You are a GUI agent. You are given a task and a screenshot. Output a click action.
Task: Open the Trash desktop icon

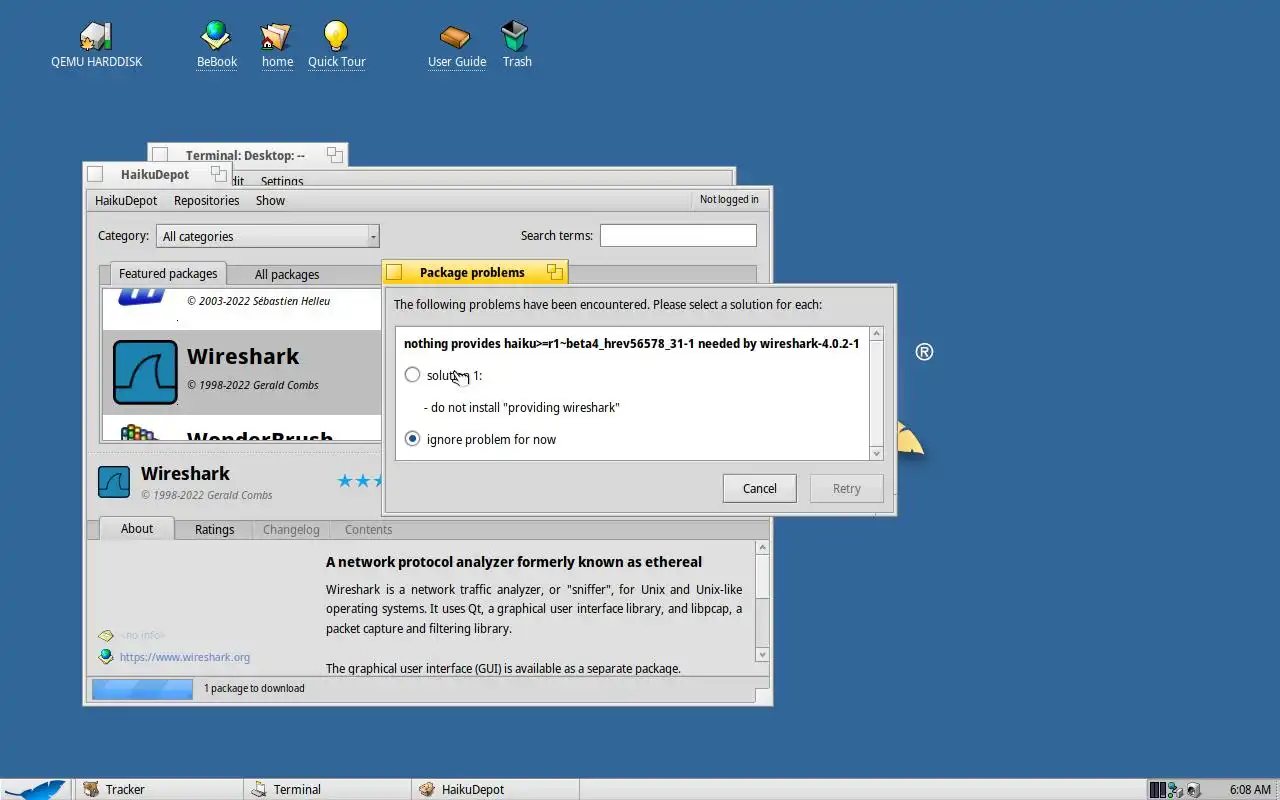point(515,37)
